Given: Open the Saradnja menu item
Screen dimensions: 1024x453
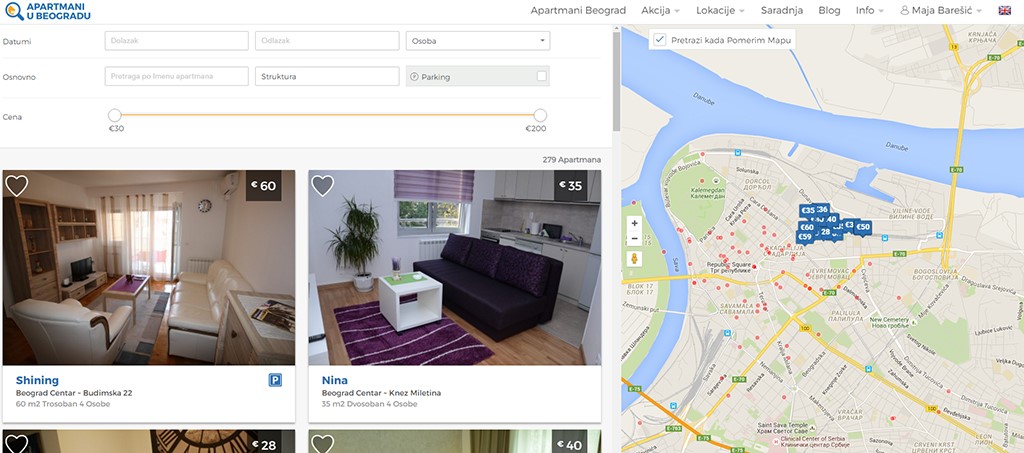Looking at the screenshot, I should (x=782, y=10).
